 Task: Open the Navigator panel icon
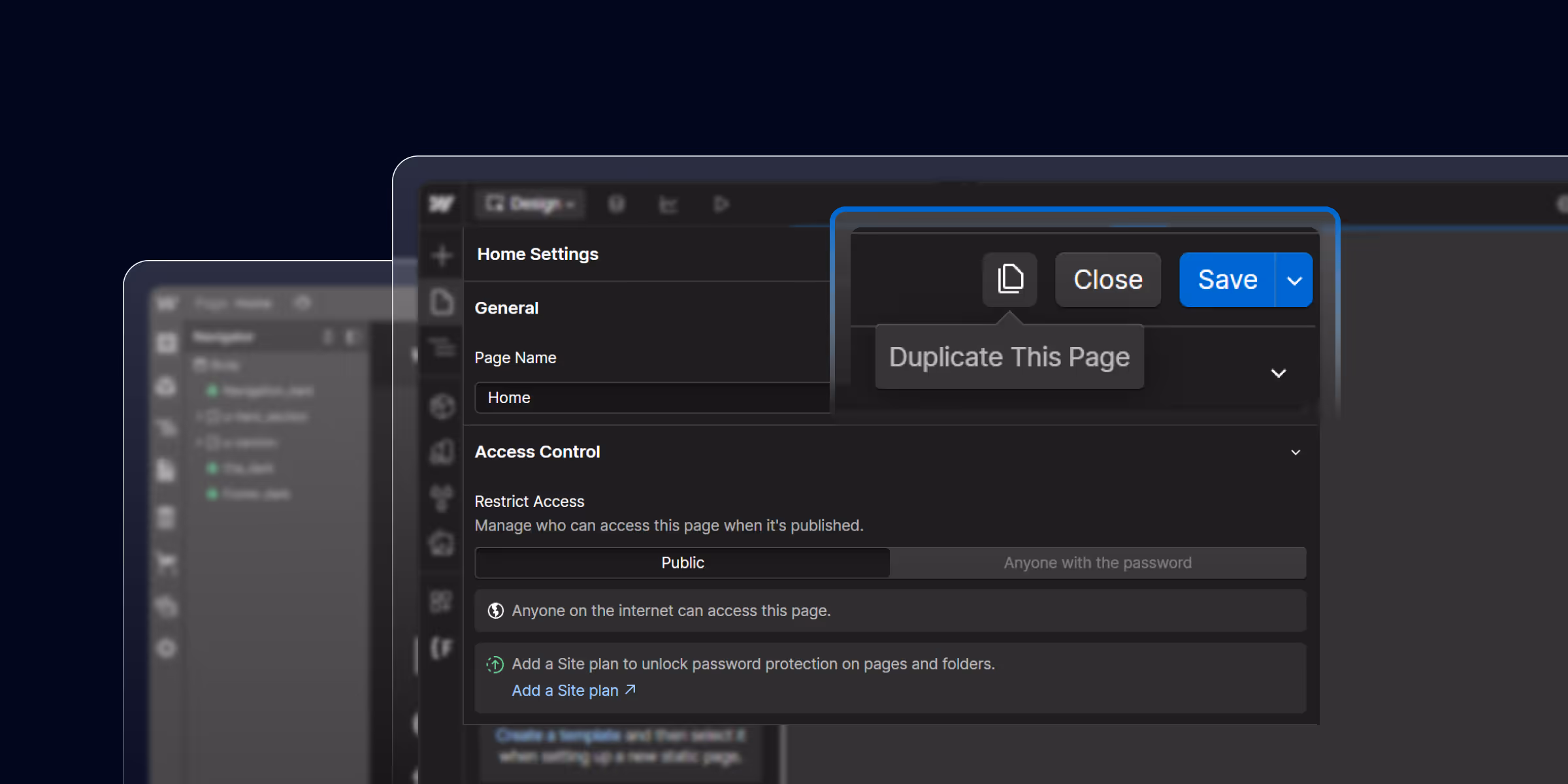tap(442, 347)
